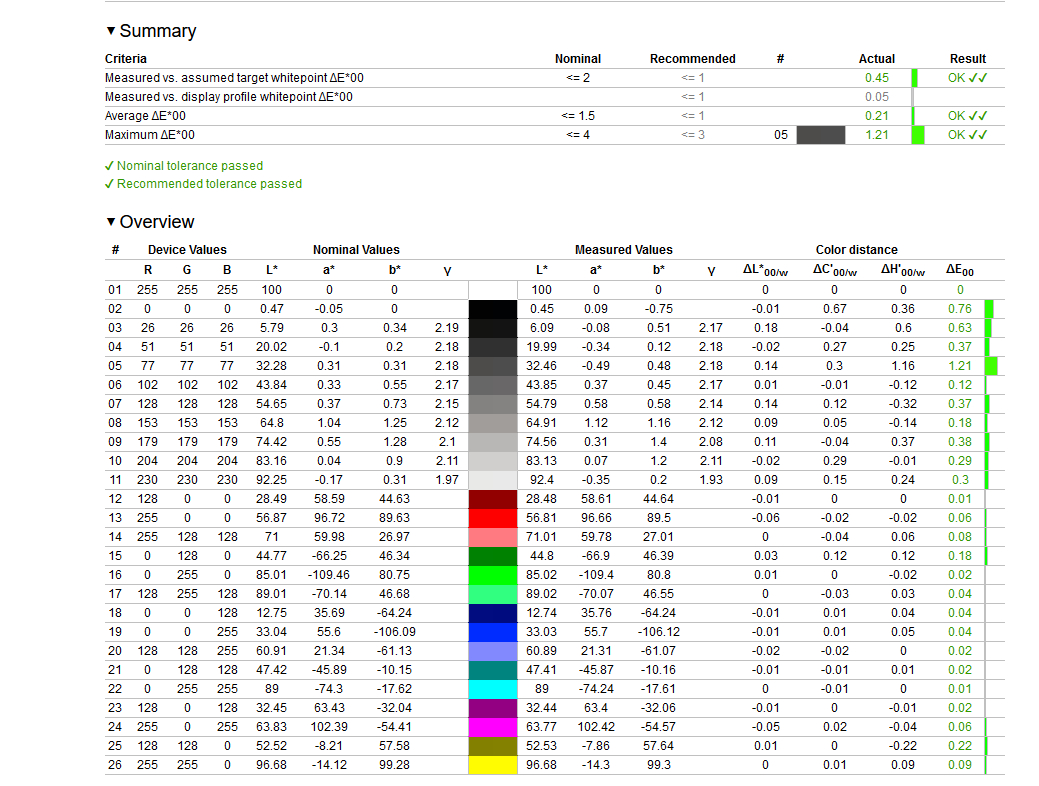Click nominal a* value -109.46

329,575
